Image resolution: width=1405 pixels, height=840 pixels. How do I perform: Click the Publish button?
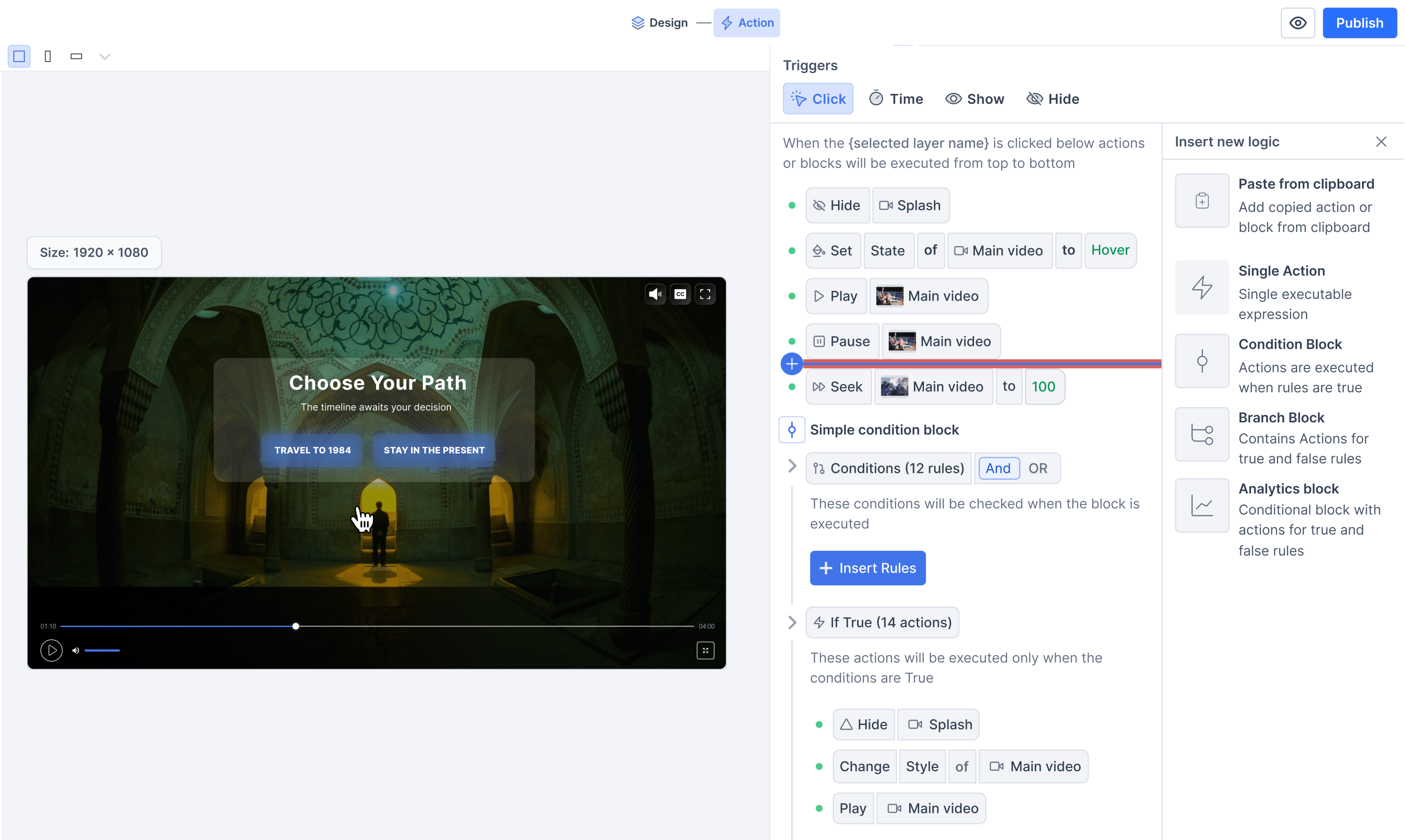pos(1360,22)
